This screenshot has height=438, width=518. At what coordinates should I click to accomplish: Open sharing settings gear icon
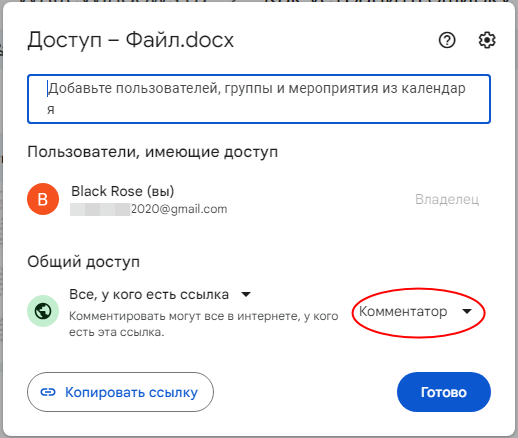[x=487, y=40]
